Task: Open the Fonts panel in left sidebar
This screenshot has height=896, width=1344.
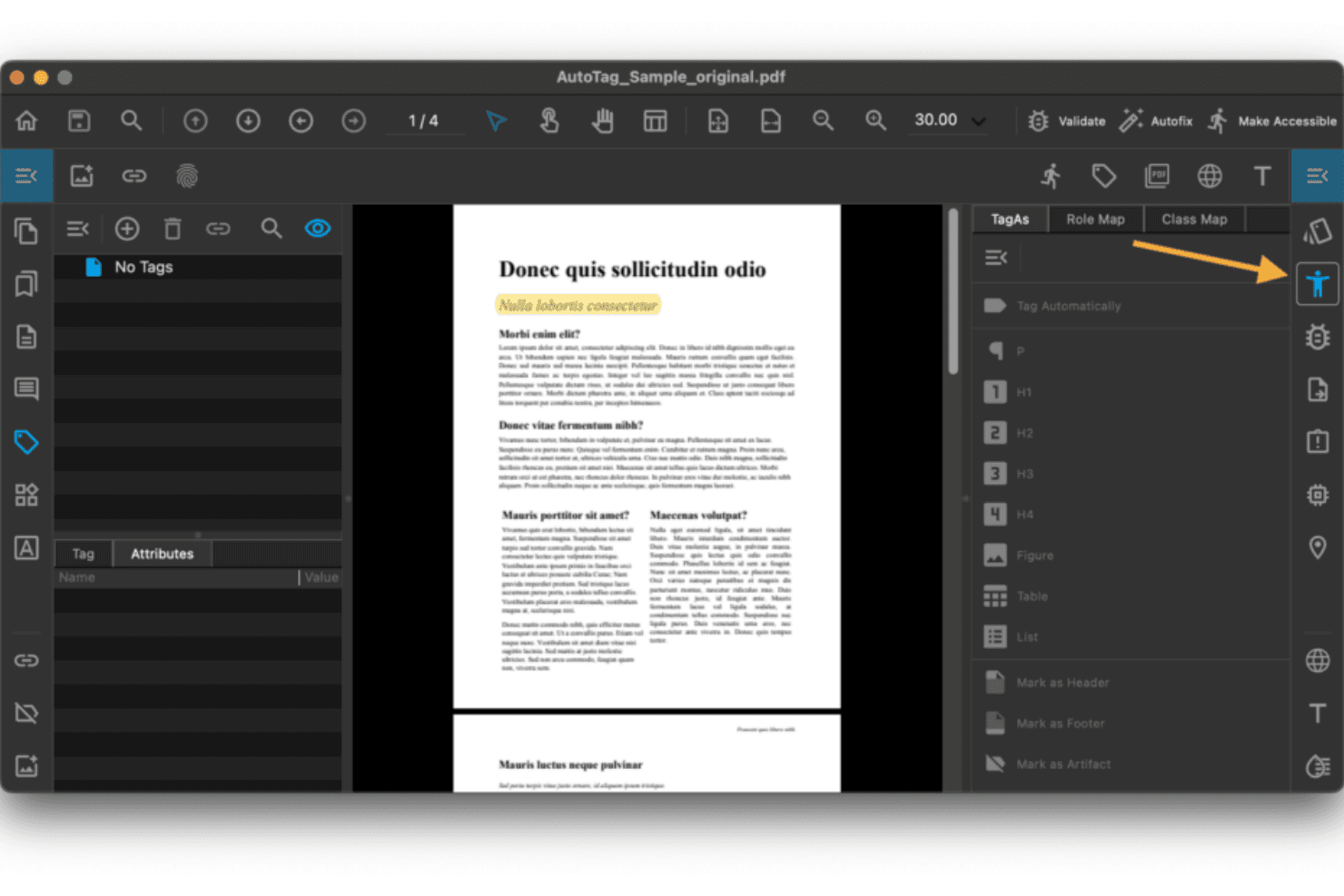Action: point(26,547)
